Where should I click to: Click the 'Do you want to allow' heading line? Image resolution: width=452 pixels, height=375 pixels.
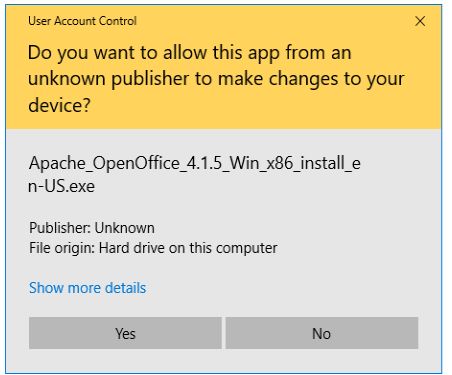(x=190, y=53)
